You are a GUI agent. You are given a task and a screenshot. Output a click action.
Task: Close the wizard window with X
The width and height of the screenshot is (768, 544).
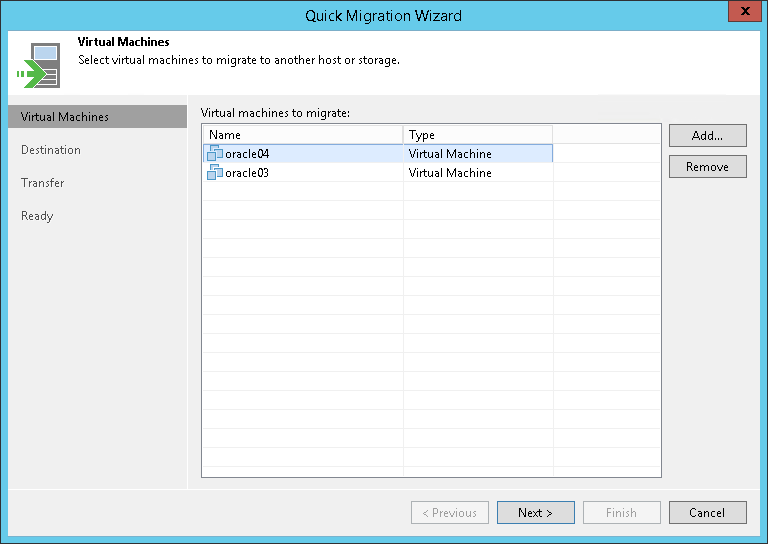point(744,11)
